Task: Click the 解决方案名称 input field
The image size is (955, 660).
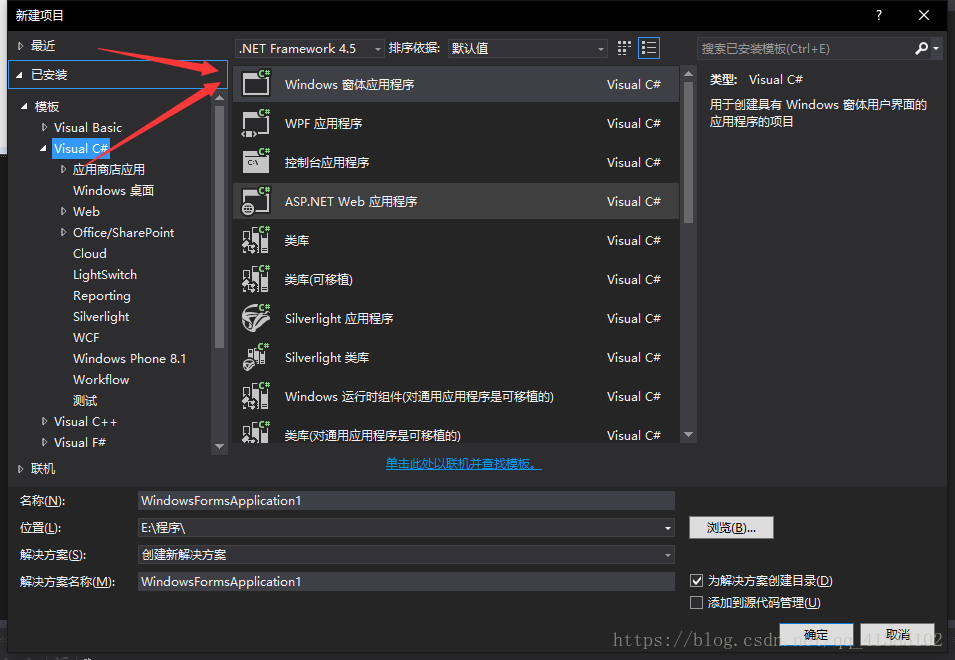Action: pos(406,581)
